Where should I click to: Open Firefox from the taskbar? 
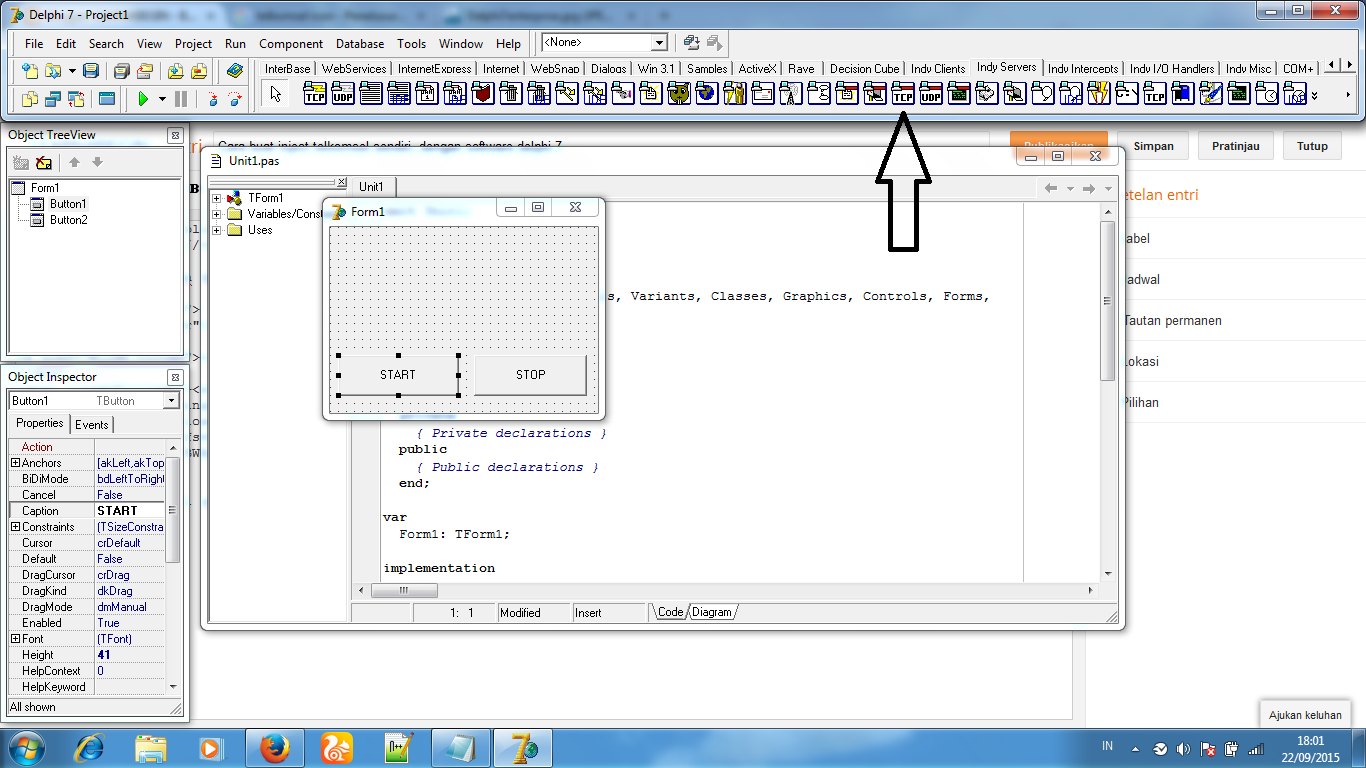point(275,747)
